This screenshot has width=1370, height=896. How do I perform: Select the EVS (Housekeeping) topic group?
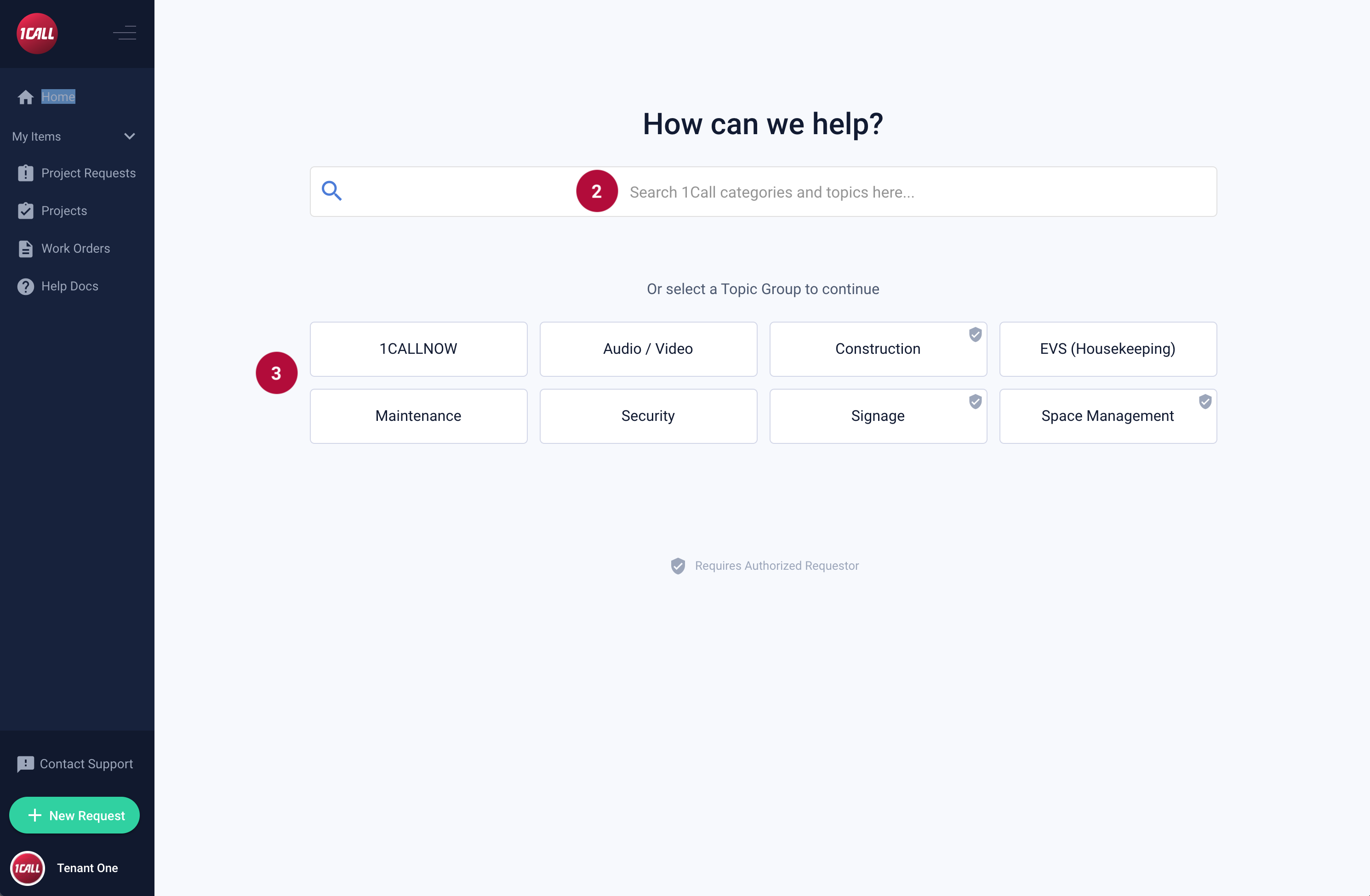[x=1107, y=349]
